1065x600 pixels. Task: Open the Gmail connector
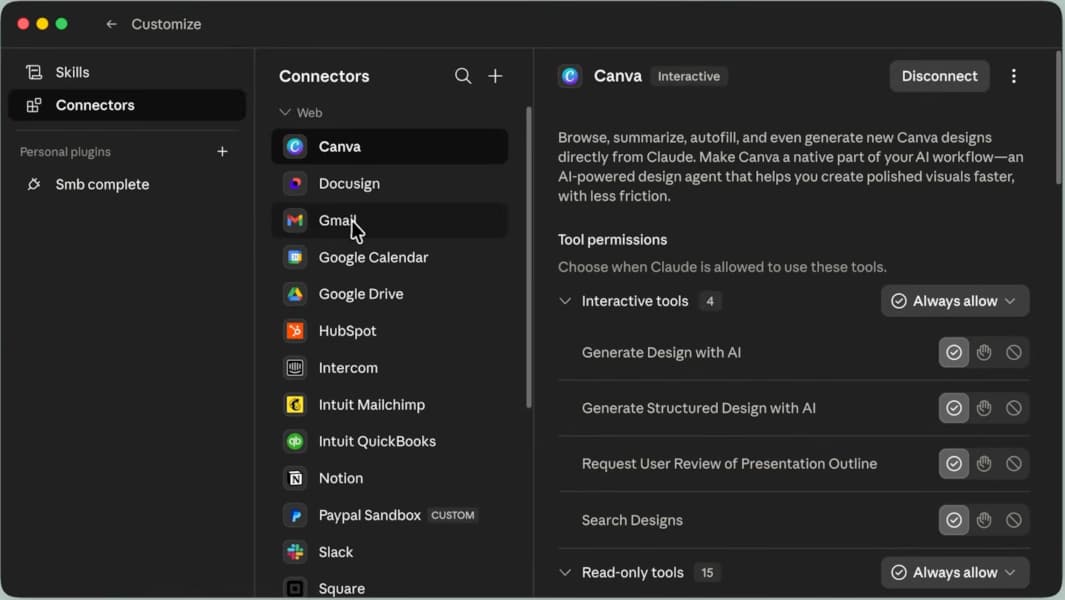click(x=390, y=220)
